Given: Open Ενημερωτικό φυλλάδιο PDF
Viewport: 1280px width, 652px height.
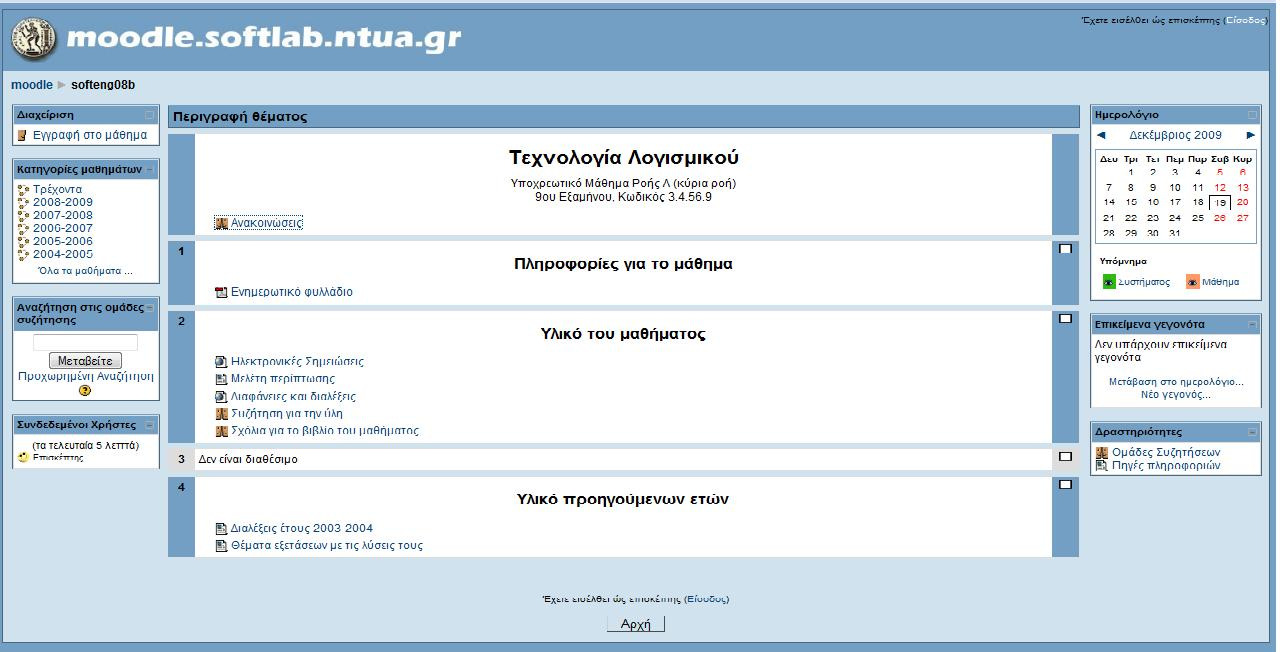Looking at the screenshot, I should click(x=291, y=292).
